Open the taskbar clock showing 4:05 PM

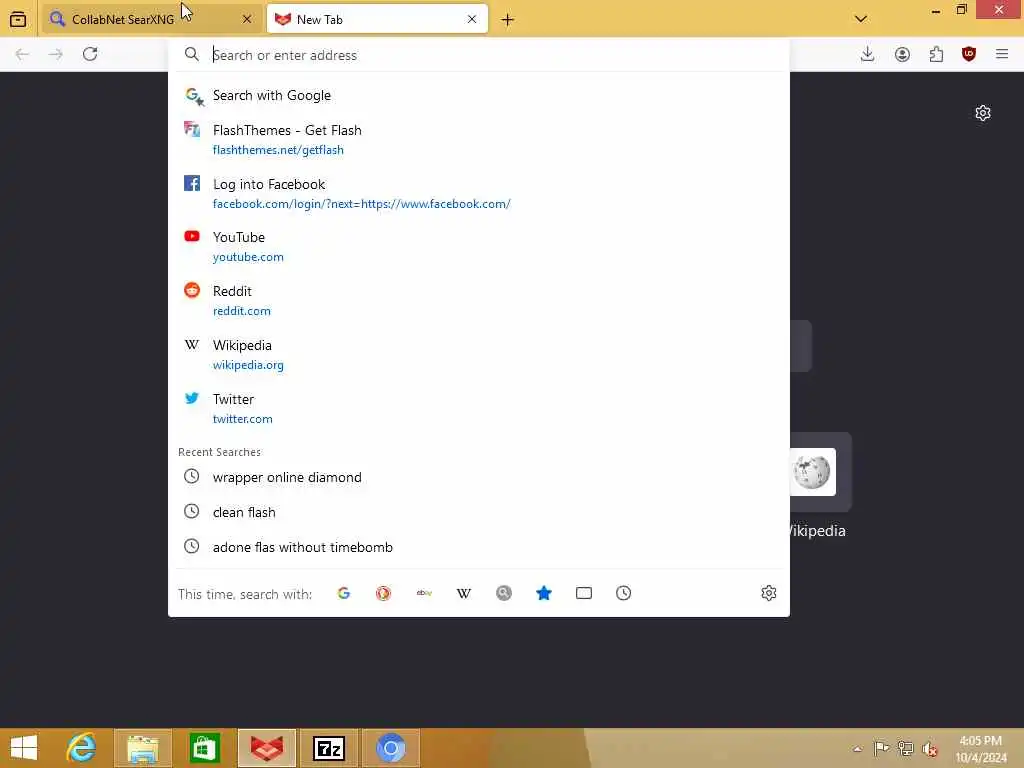click(980, 749)
